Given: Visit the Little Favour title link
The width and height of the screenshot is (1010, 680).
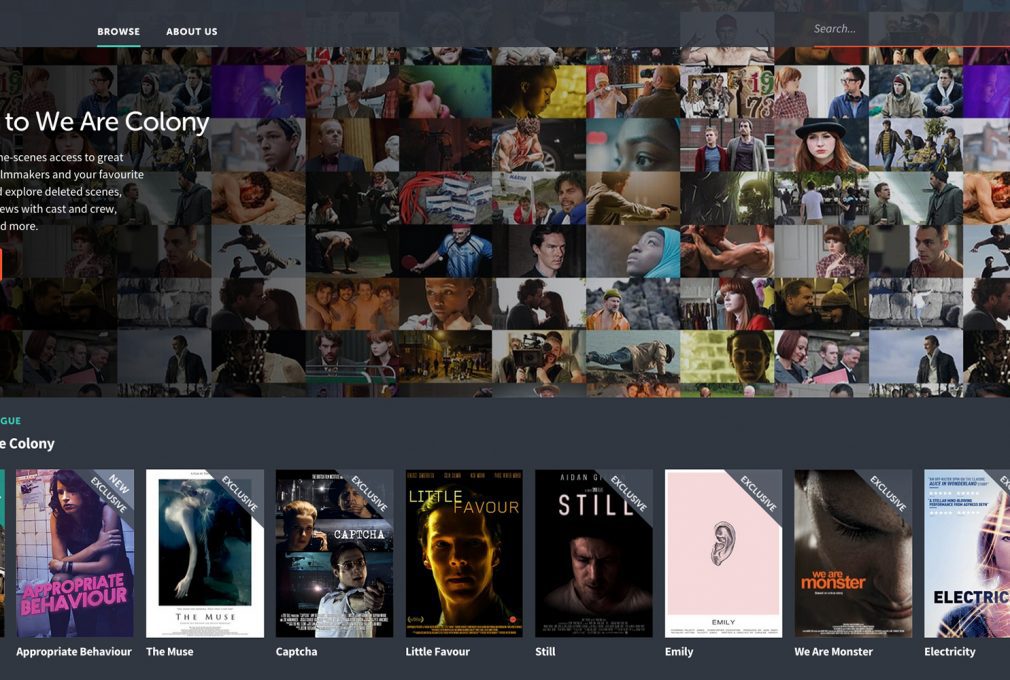Looking at the screenshot, I should 438,652.
